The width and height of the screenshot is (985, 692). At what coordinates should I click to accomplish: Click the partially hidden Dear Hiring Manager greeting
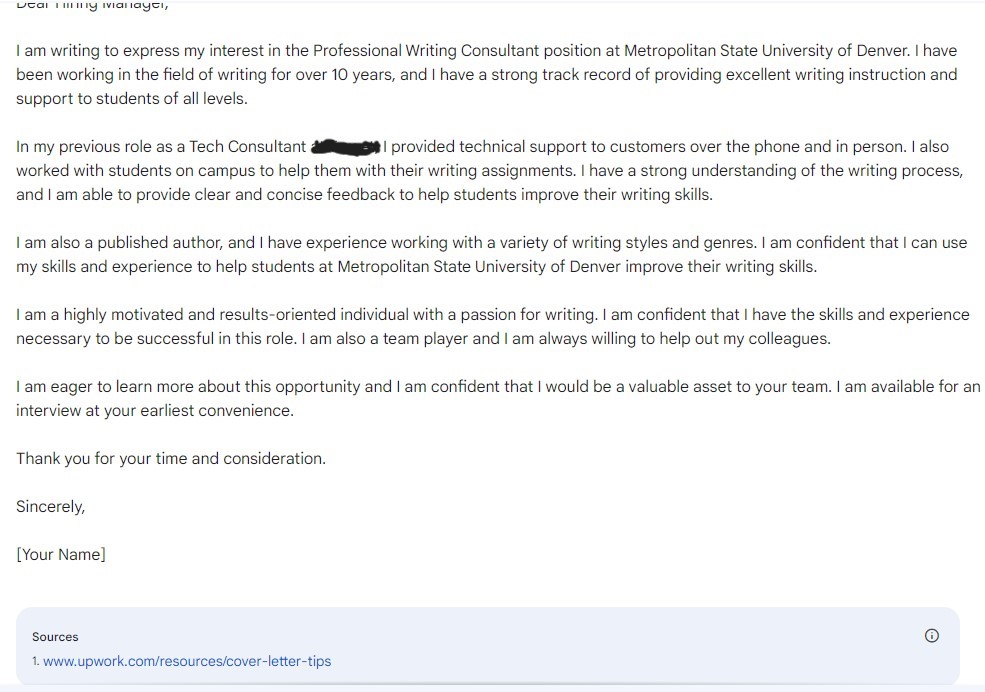[92, 5]
